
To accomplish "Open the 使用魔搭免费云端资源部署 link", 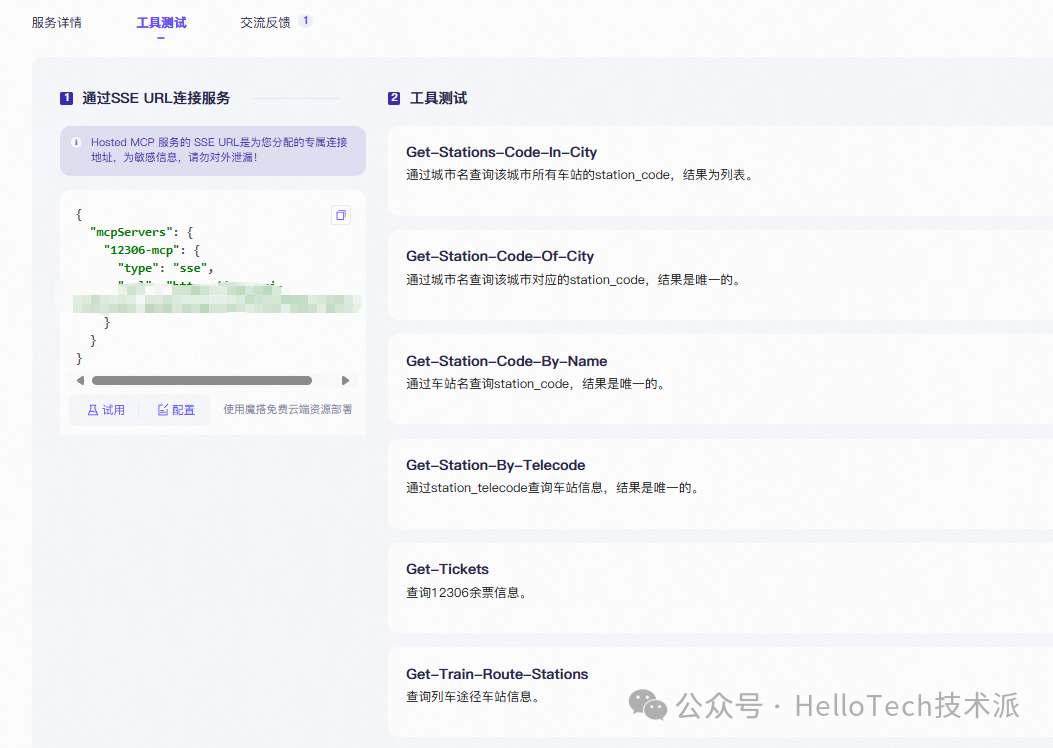I will click(x=287, y=410).
